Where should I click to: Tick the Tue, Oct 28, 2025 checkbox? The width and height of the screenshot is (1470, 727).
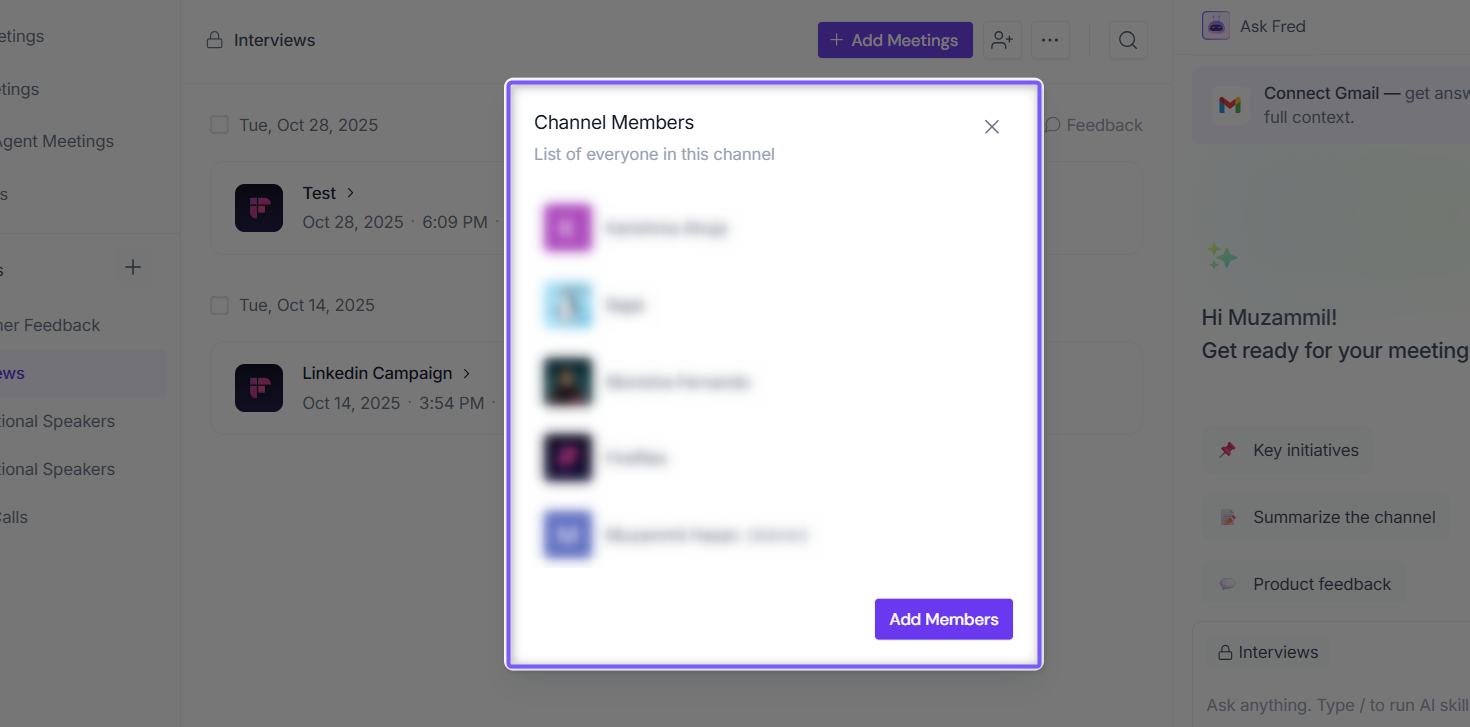[219, 125]
